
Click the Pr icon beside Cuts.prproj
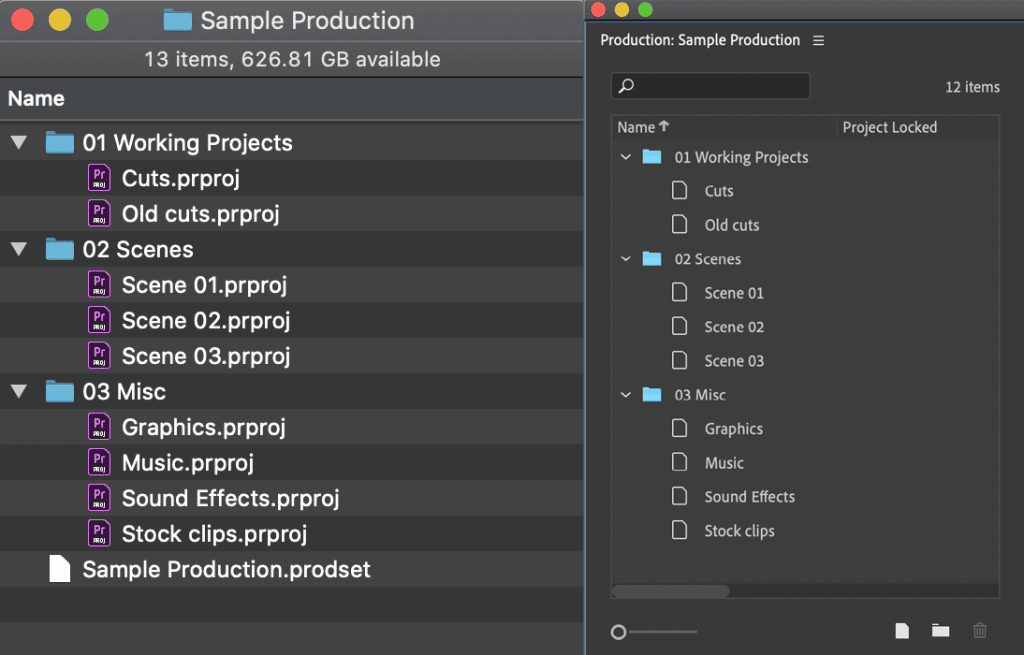pyautogui.click(x=99, y=177)
